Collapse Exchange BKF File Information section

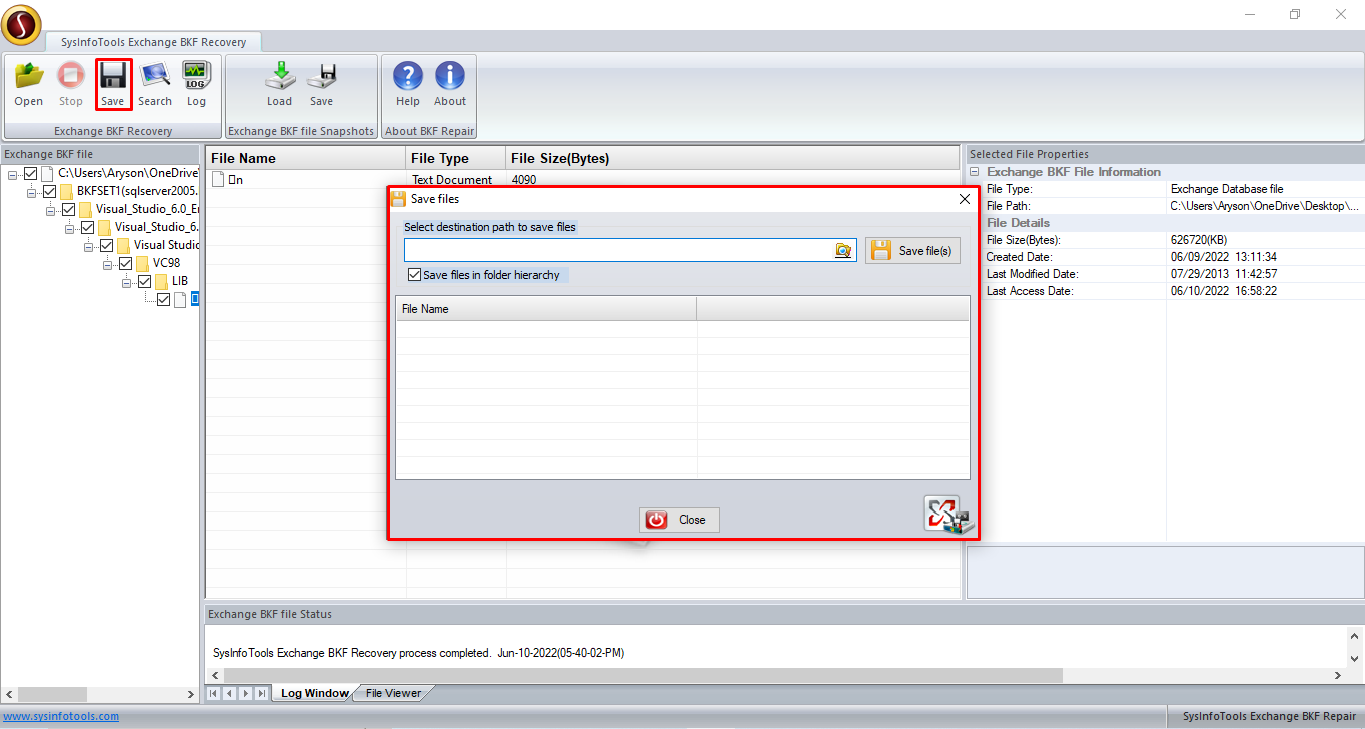975,172
